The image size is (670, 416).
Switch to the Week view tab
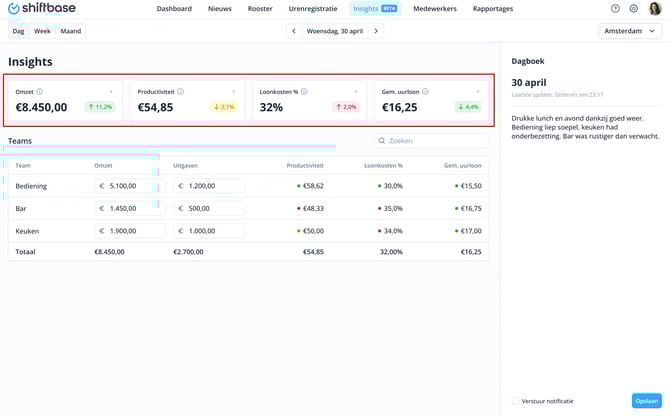pos(42,31)
